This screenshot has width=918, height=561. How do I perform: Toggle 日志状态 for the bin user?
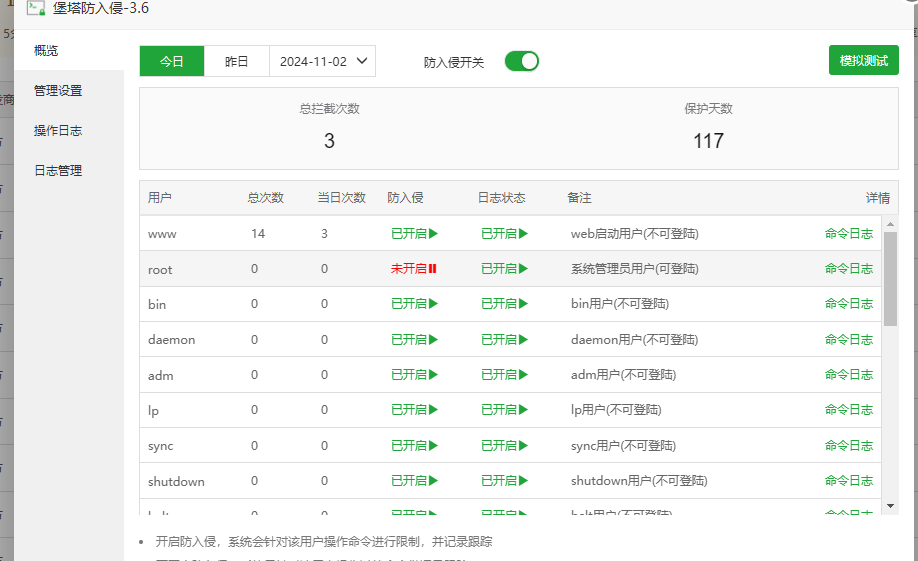pyautogui.click(x=503, y=304)
